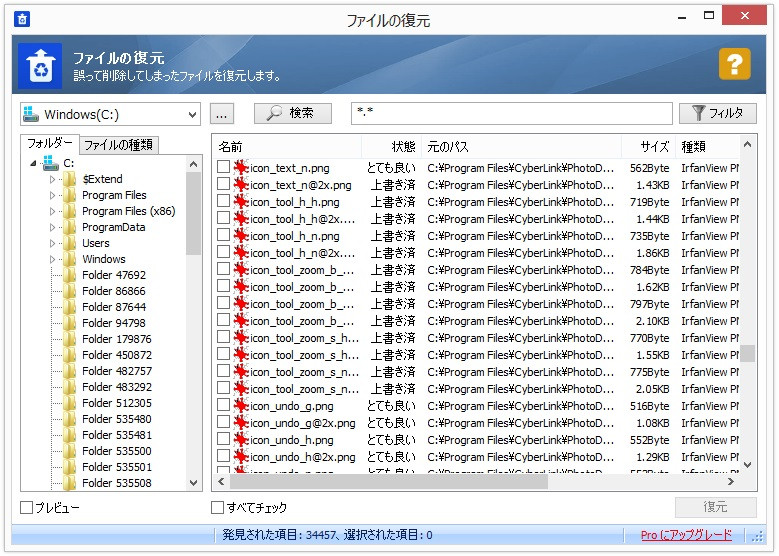
Task: Expand the Users folder tree node
Action: click(x=53, y=243)
